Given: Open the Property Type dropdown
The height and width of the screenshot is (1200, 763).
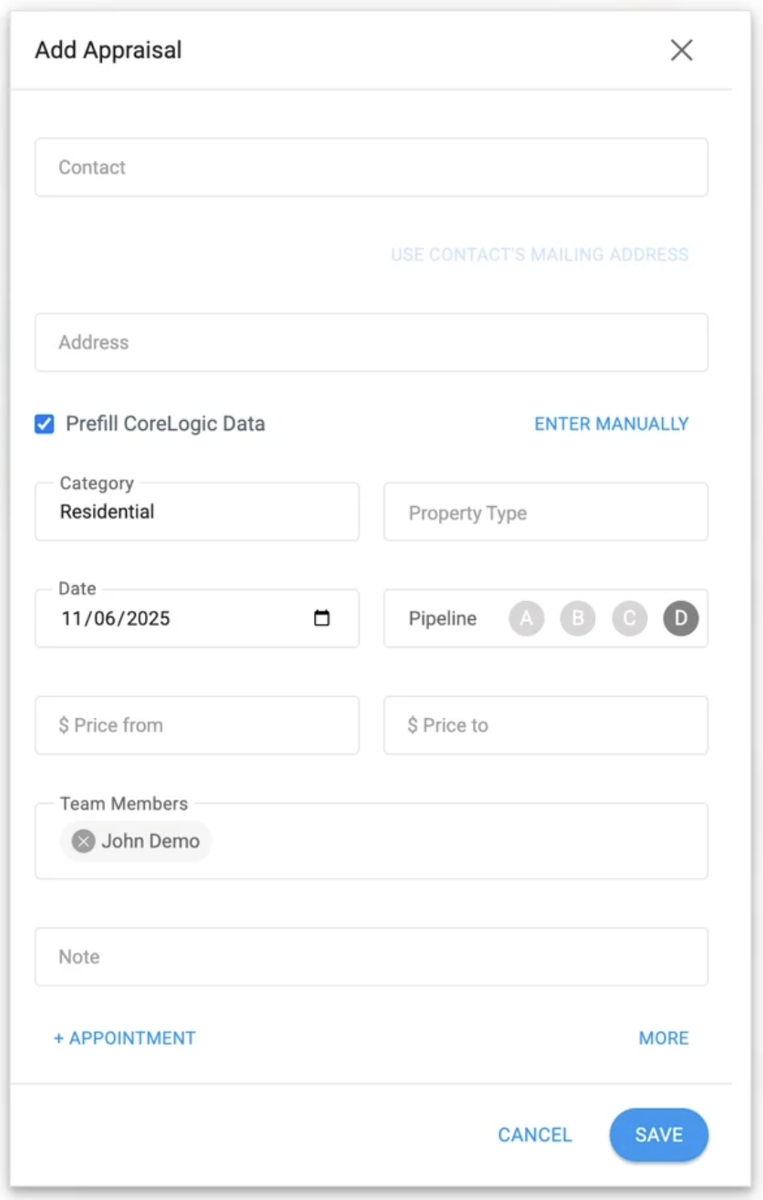Looking at the screenshot, I should coord(546,512).
